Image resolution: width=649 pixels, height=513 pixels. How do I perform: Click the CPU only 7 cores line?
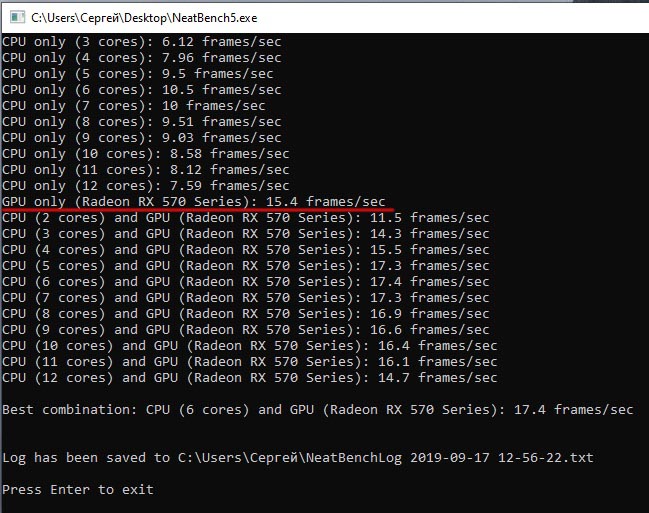coord(134,106)
